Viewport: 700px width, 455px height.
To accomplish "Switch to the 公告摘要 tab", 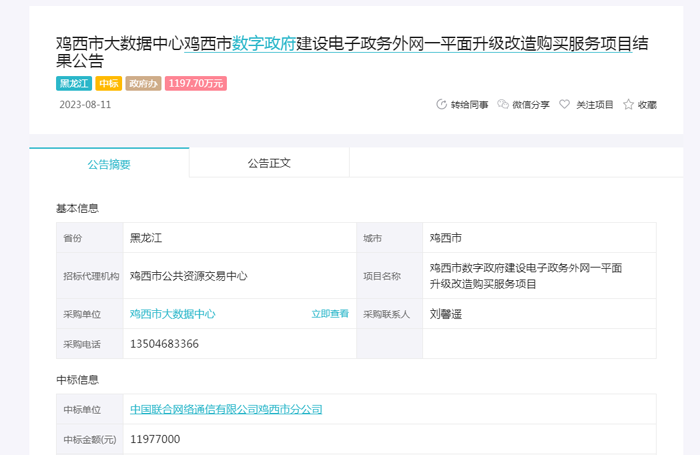I will pyautogui.click(x=109, y=163).
